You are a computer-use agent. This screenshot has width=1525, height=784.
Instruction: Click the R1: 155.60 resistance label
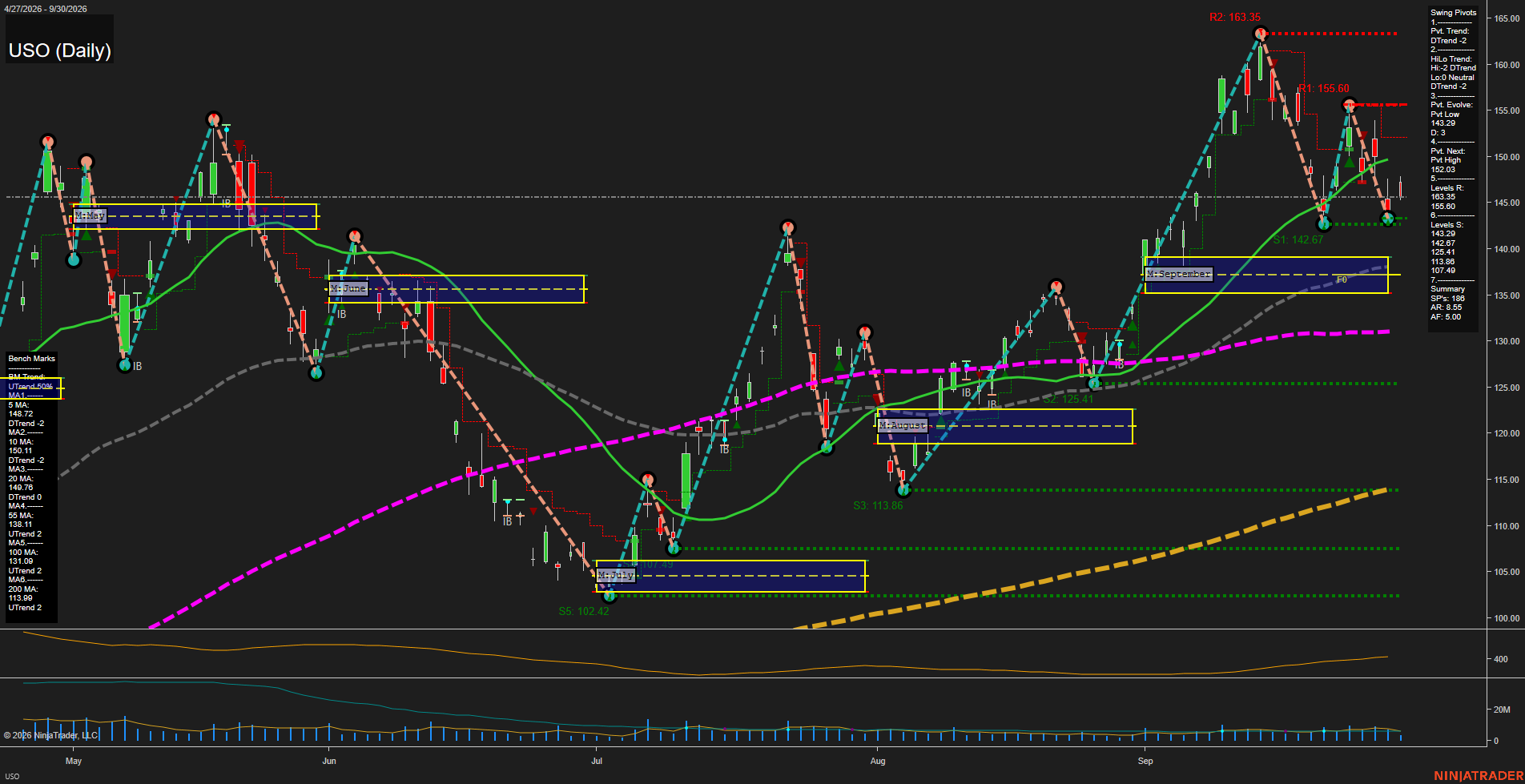click(x=1323, y=89)
